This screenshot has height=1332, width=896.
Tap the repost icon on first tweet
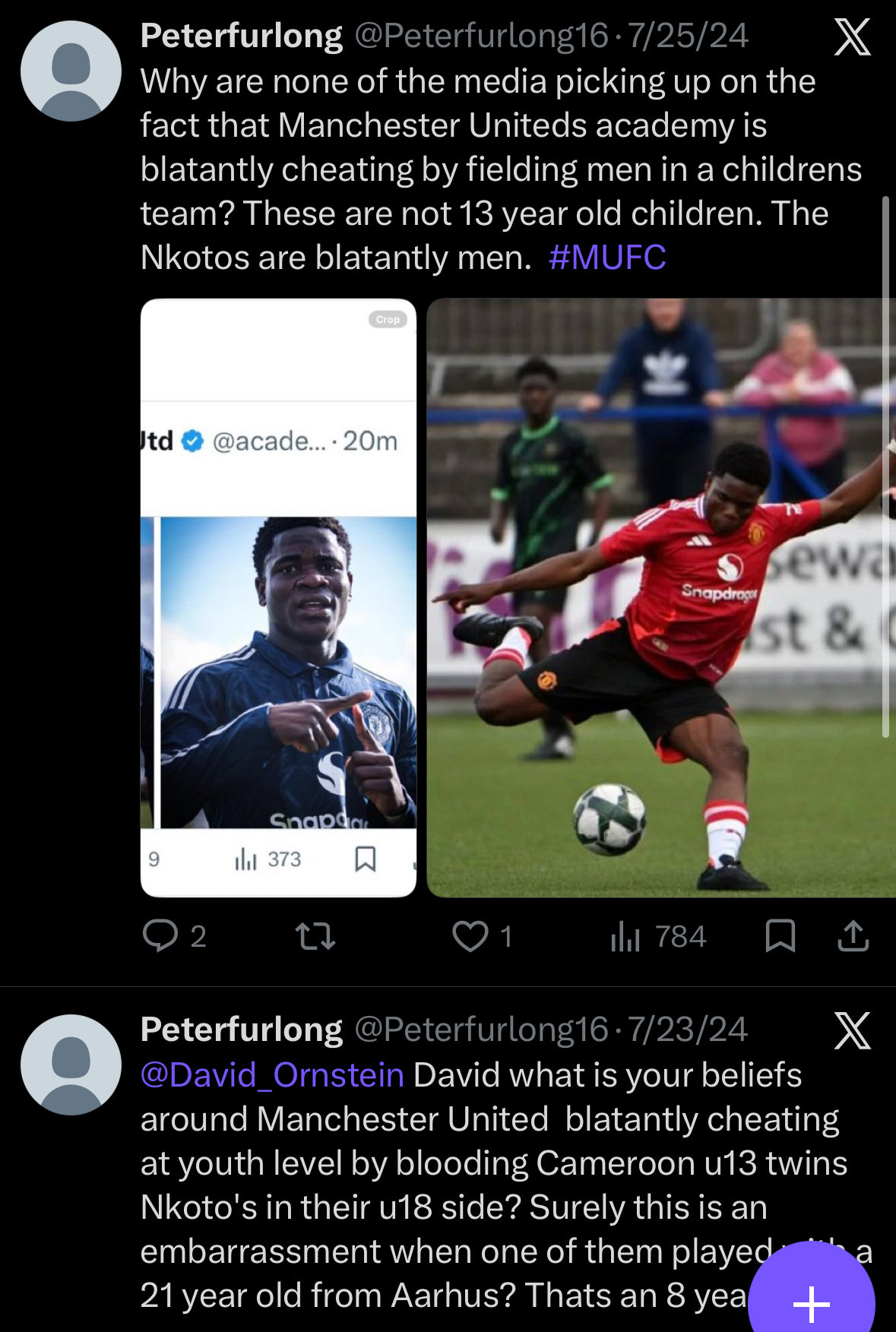tap(315, 936)
